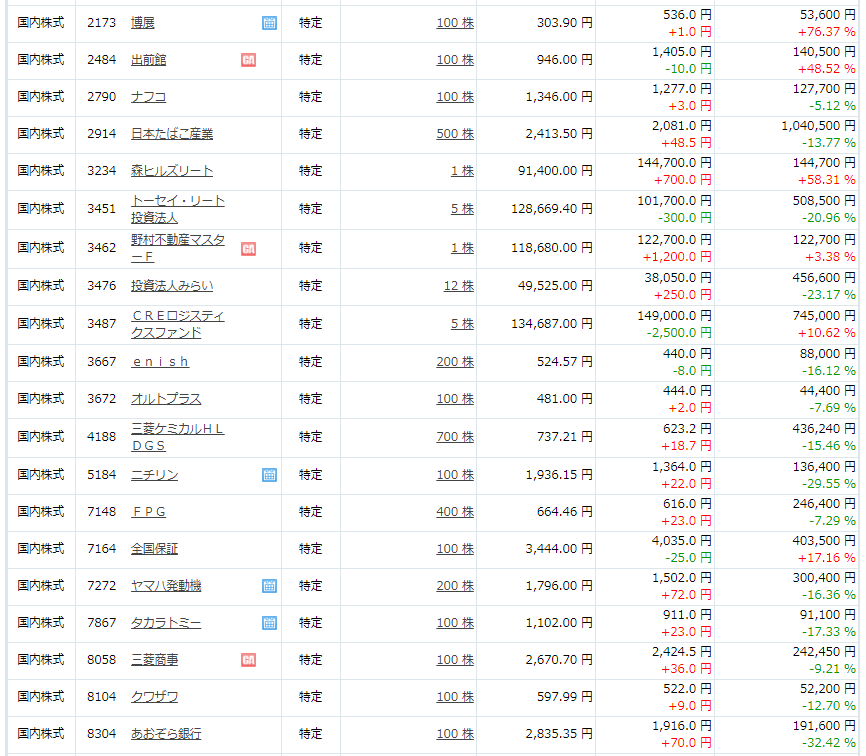The height and width of the screenshot is (756, 866).
Task: Click the 200 株 quantity for ヤマハ発動機
Action: click(455, 586)
